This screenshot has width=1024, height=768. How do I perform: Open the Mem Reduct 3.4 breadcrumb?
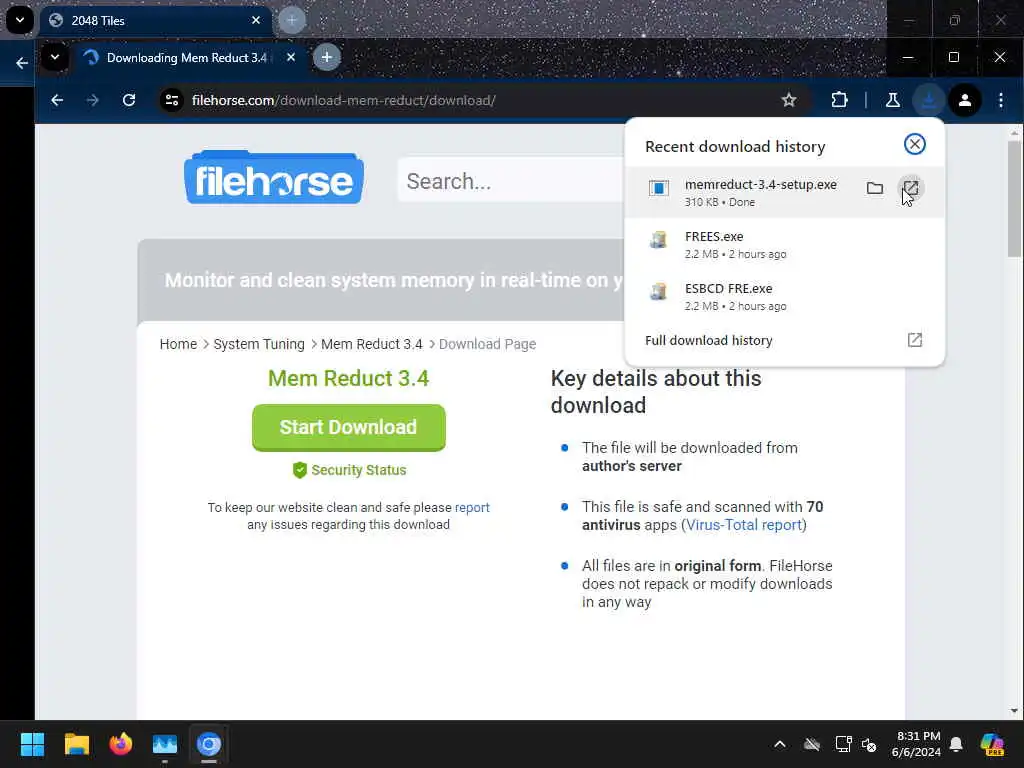[x=372, y=344]
